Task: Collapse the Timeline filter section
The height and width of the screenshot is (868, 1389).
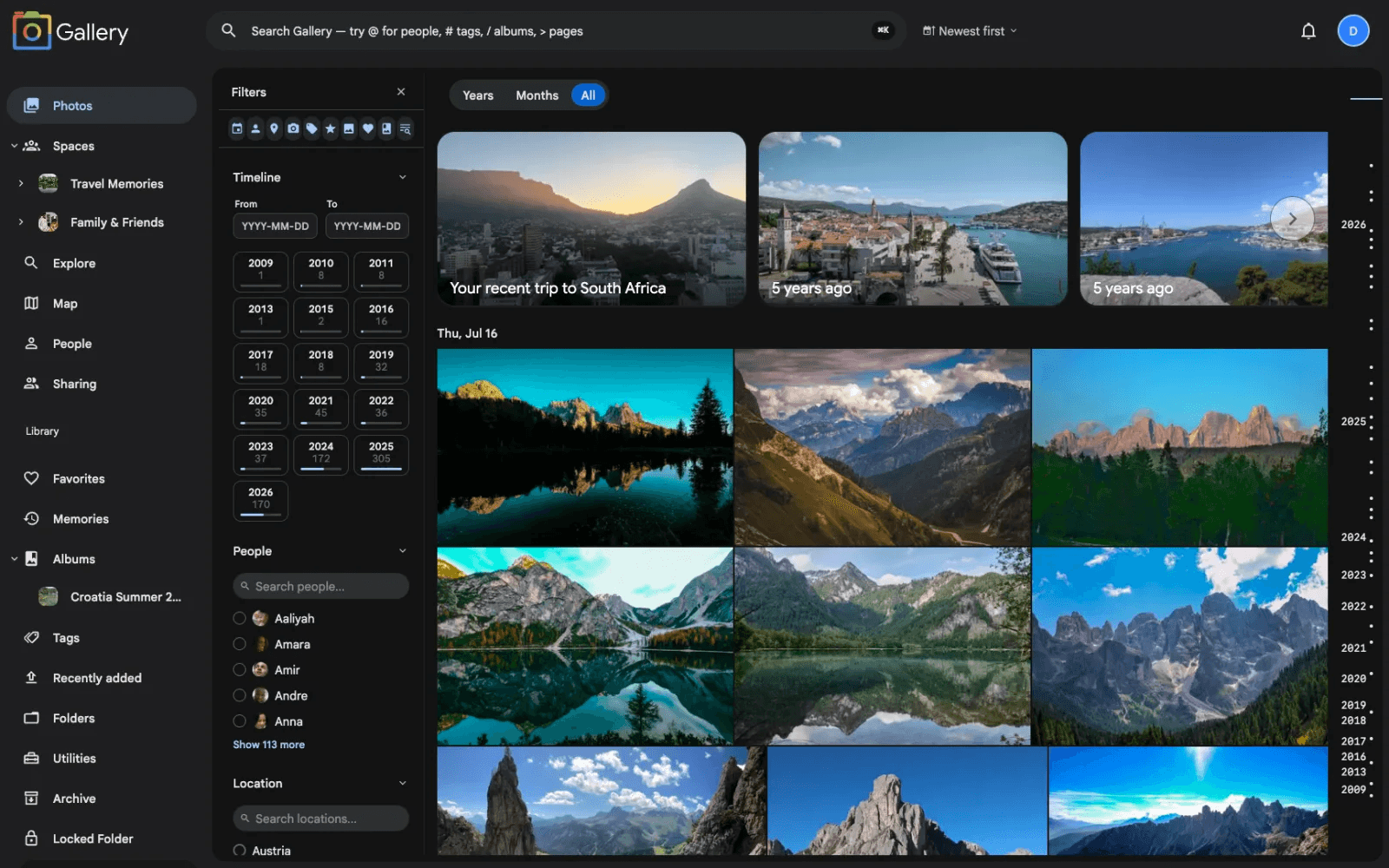Action: (x=403, y=177)
